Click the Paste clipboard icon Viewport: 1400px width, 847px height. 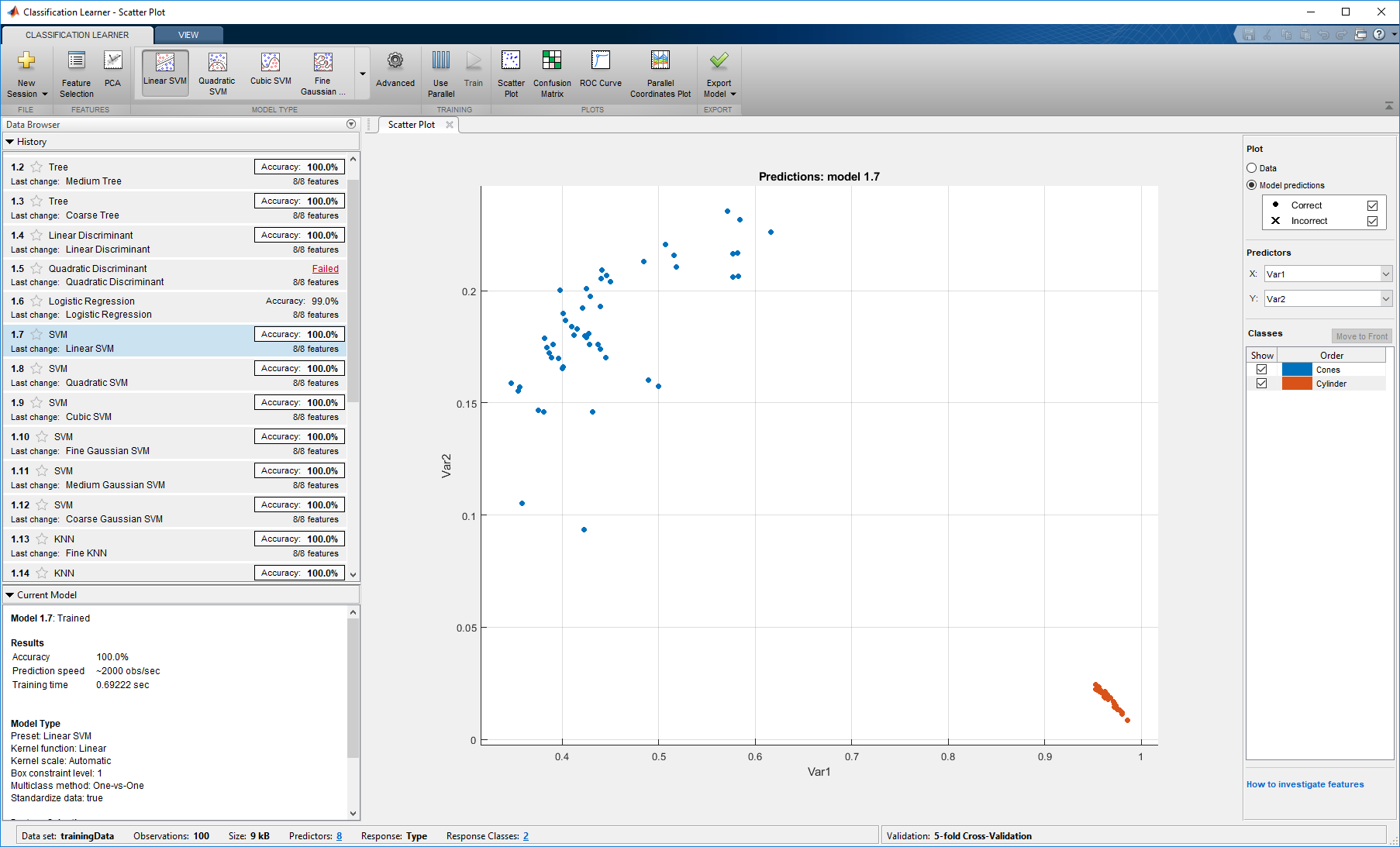tap(1305, 34)
